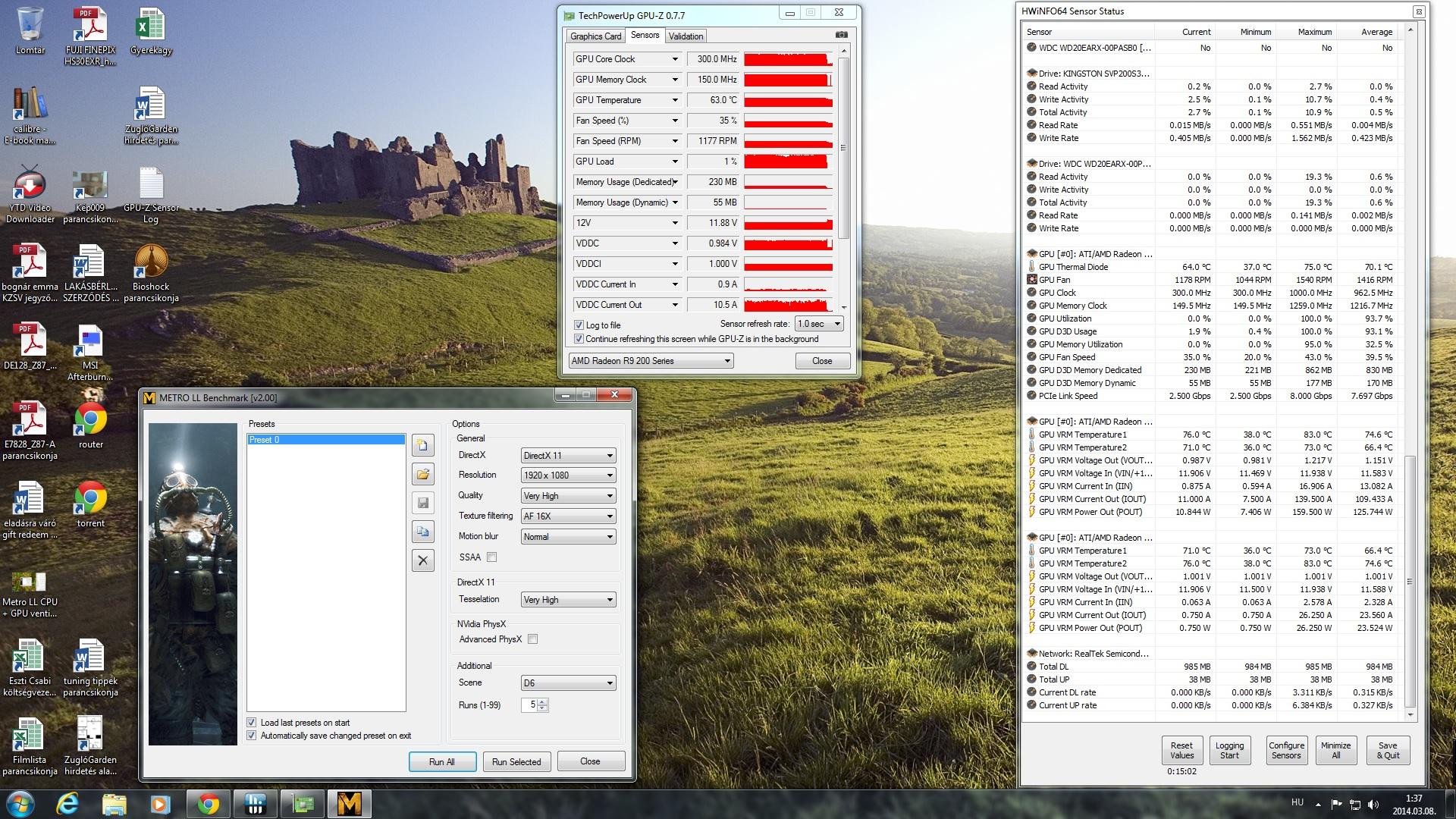
Task: Open the Lomtár recycle bin icon
Action: (30, 31)
